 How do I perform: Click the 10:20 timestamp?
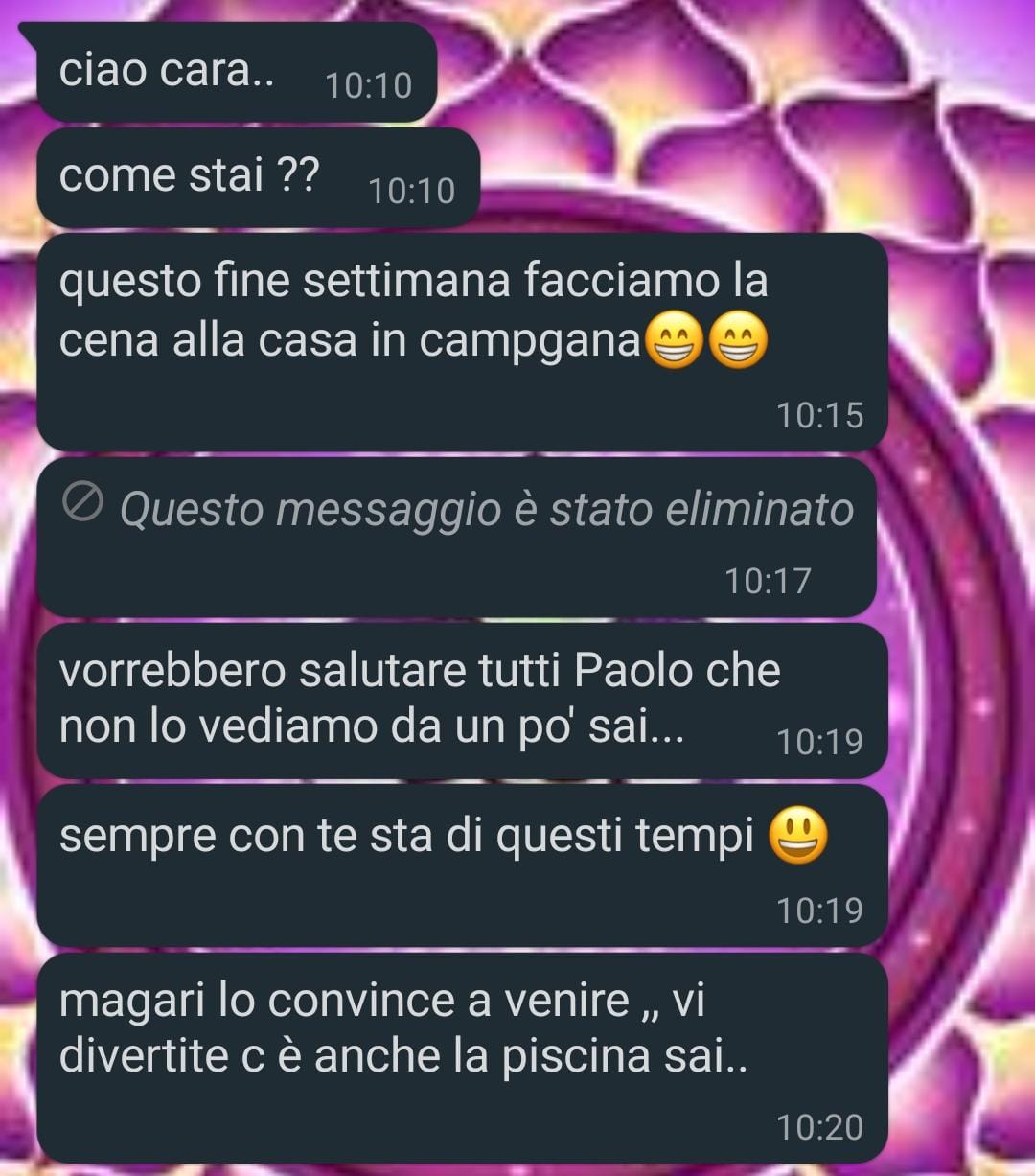tap(819, 1127)
